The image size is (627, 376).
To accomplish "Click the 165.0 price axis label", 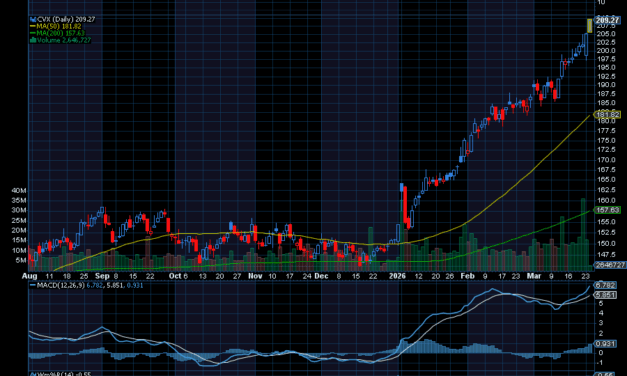I will (x=606, y=180).
